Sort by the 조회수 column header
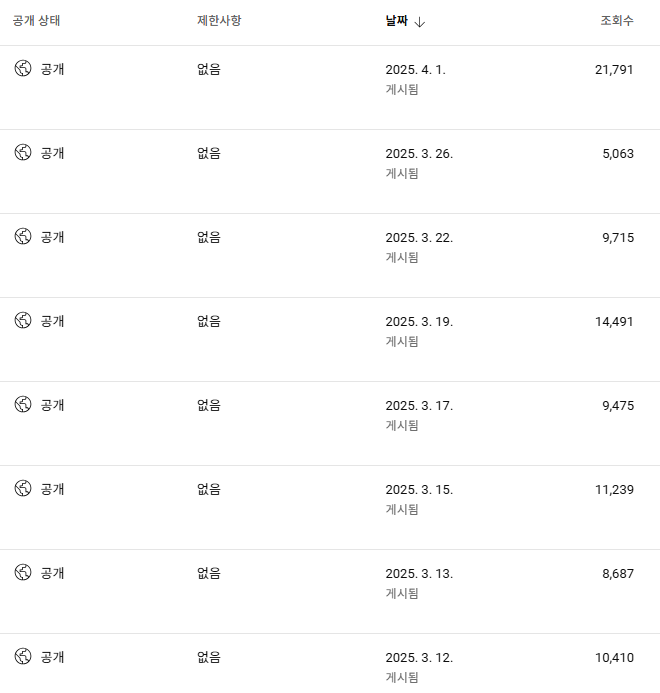 [617, 21]
